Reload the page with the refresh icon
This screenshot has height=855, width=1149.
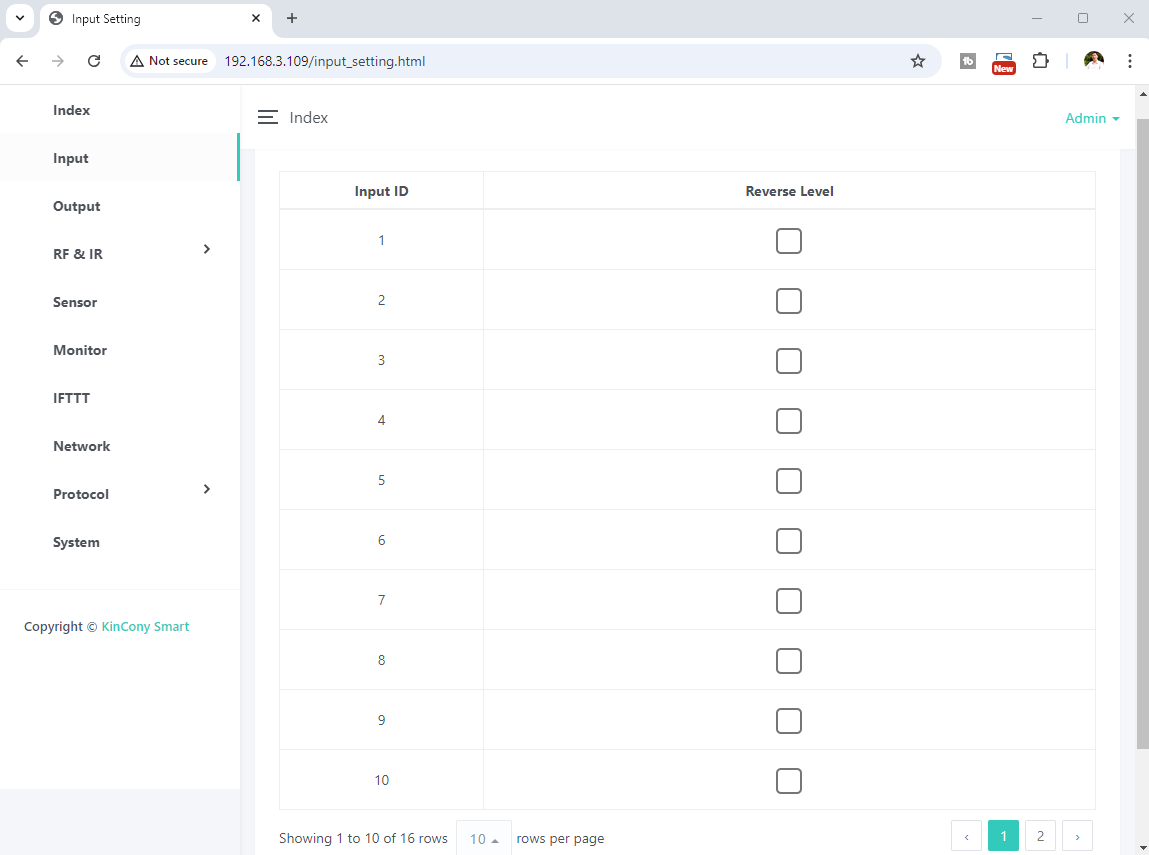click(94, 61)
